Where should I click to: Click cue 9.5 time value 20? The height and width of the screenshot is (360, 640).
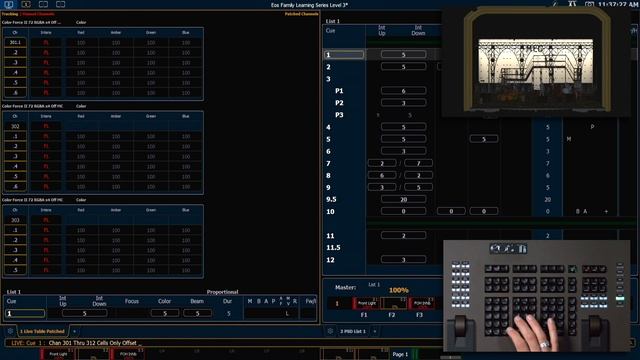pos(403,200)
